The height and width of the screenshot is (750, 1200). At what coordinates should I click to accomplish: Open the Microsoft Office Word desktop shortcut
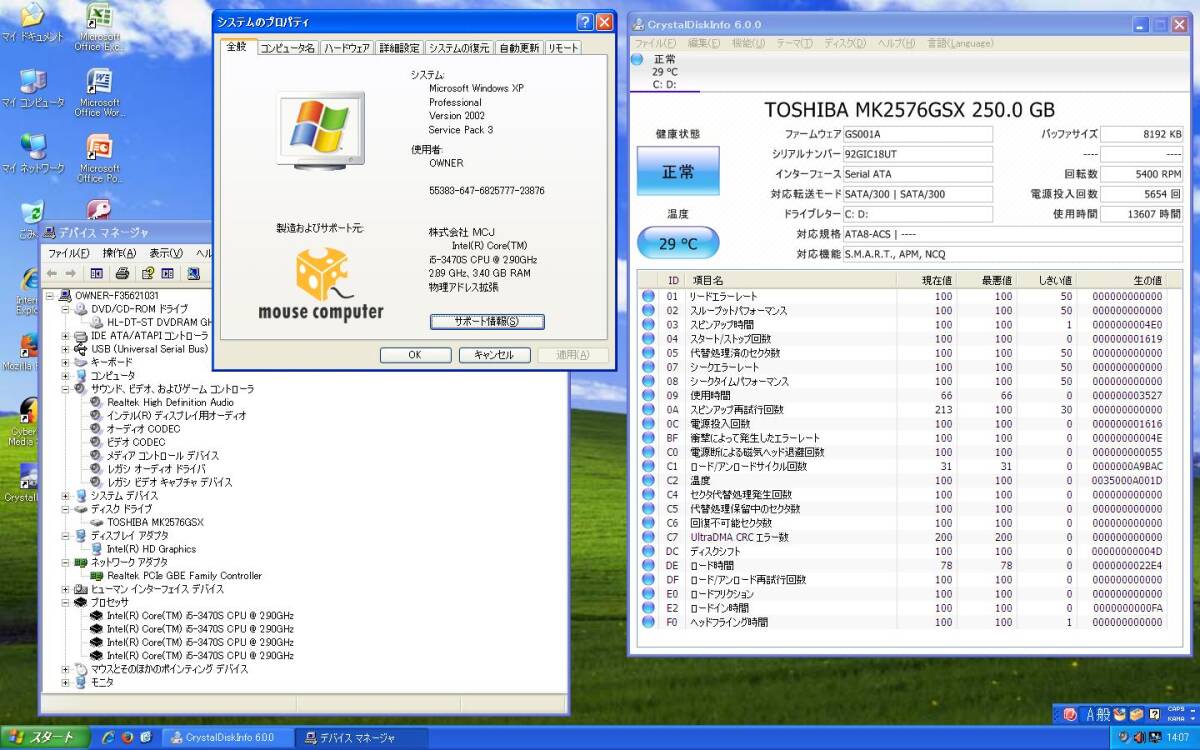pos(98,94)
